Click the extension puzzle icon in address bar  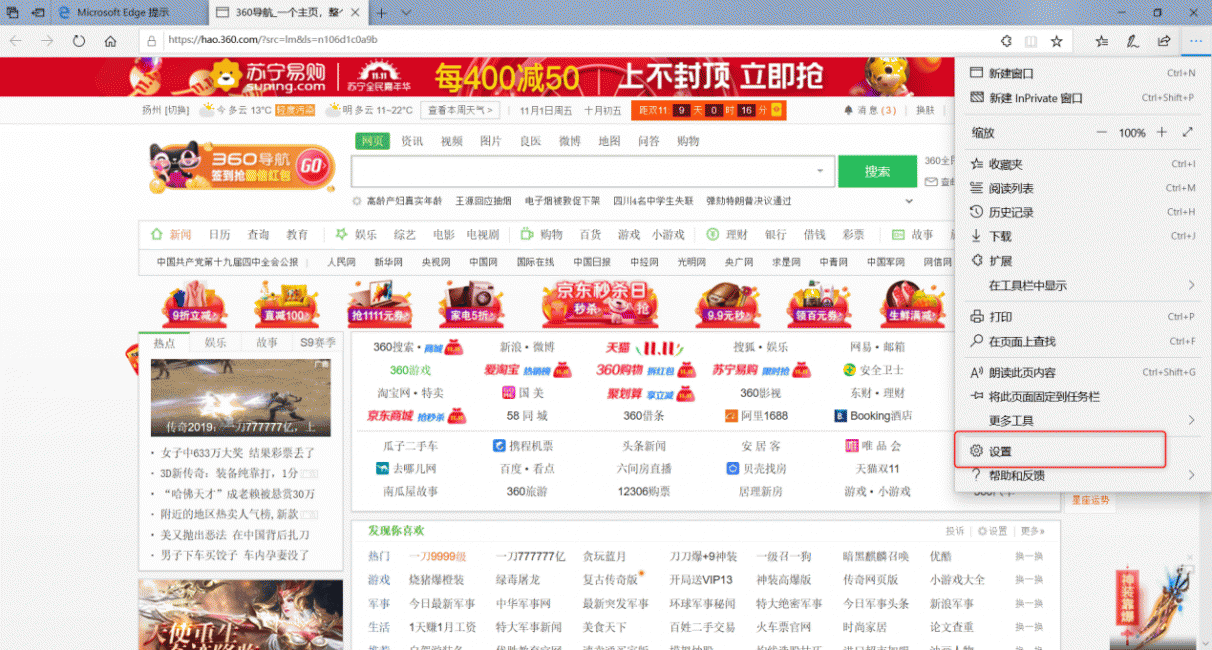coord(1006,41)
